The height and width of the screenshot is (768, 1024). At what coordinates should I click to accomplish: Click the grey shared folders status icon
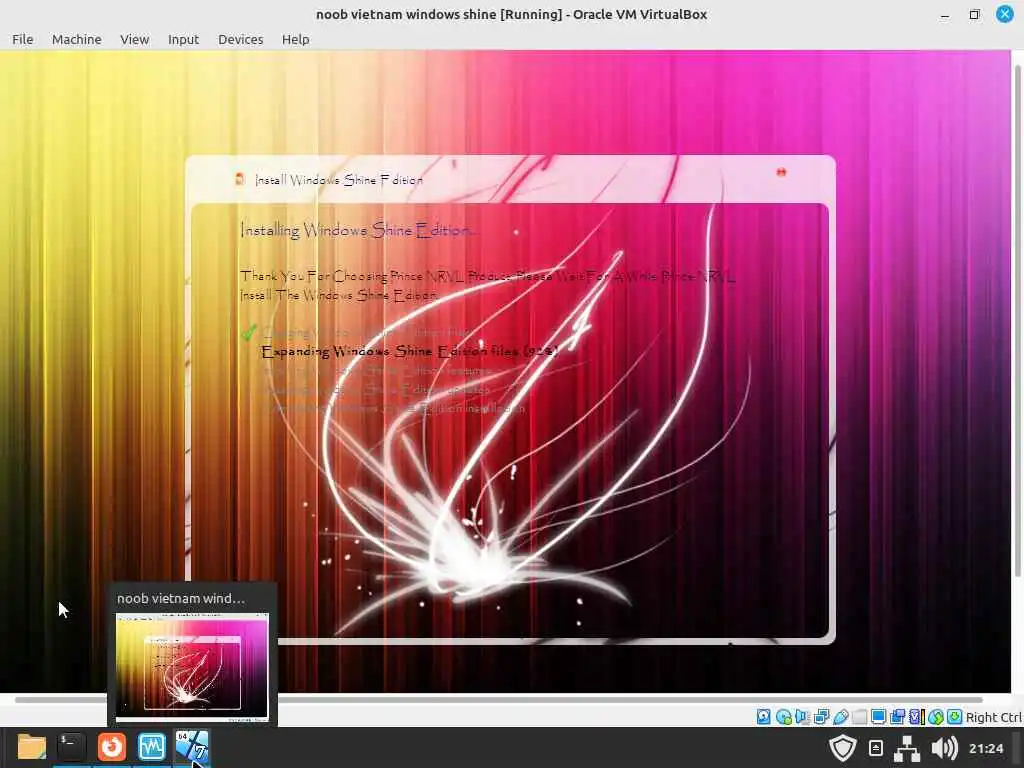coord(859,717)
